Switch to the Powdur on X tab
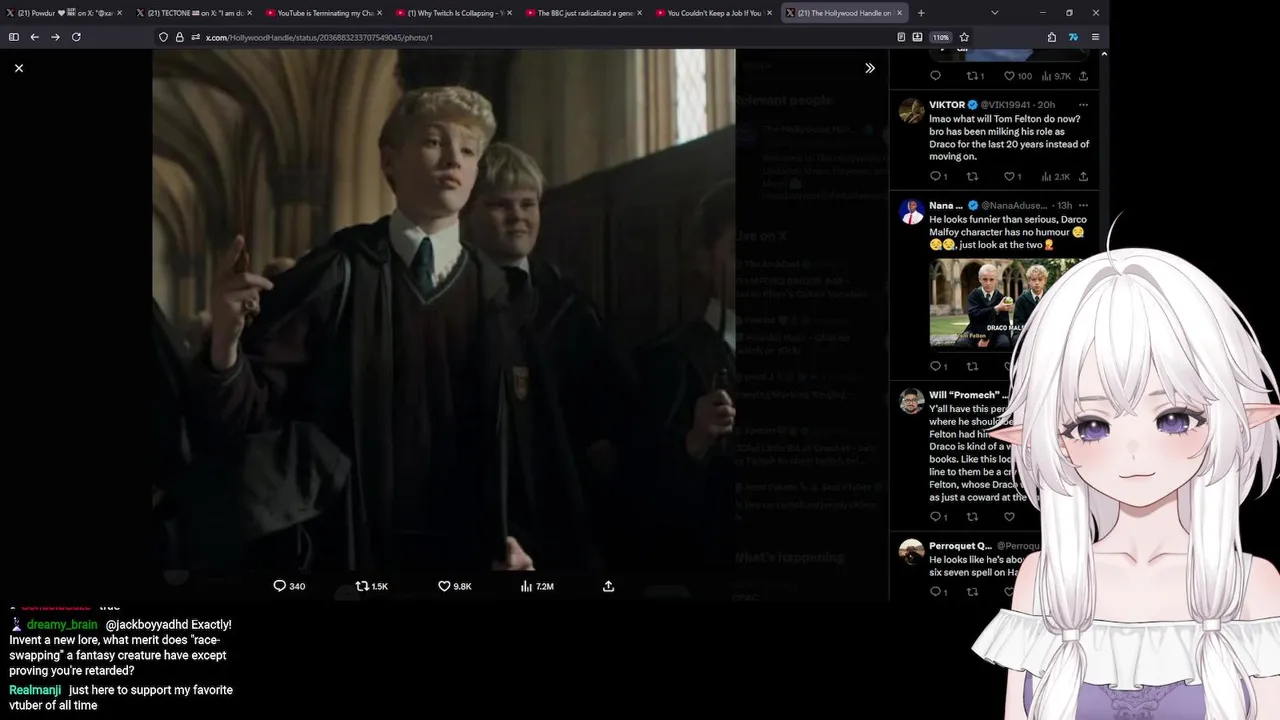The height and width of the screenshot is (720, 1280). pyautogui.click(x=64, y=13)
